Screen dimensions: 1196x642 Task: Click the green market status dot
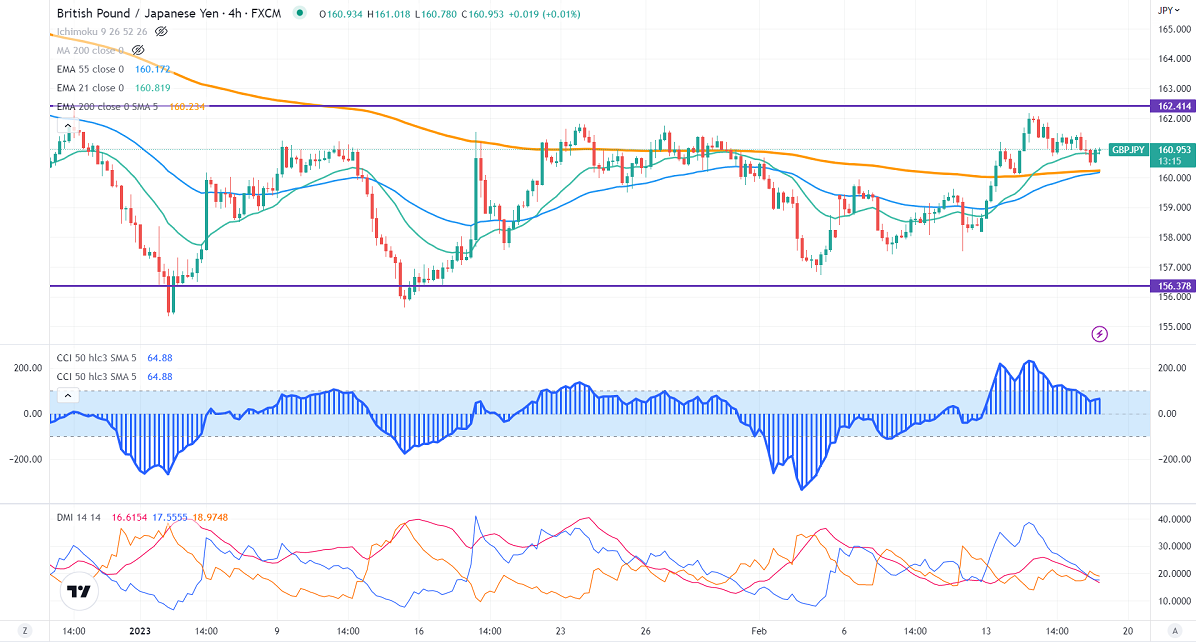(x=300, y=14)
